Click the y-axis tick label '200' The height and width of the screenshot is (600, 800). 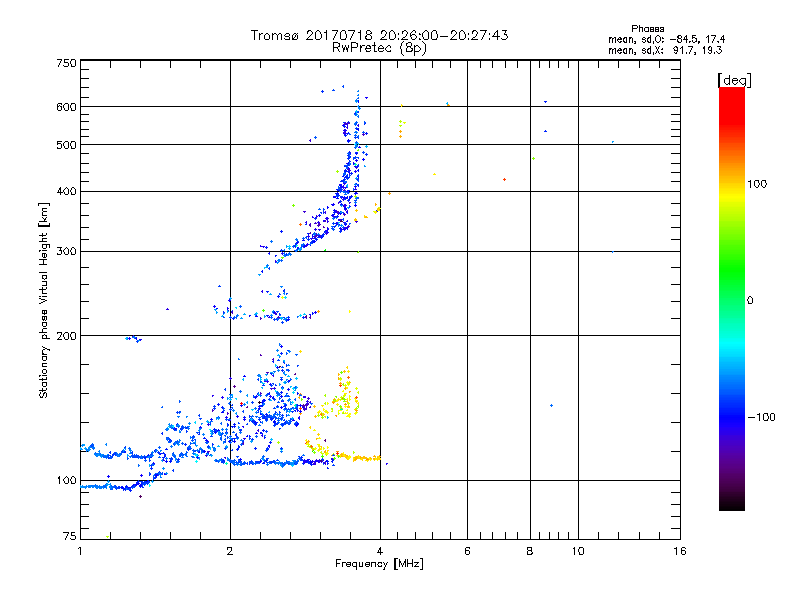coord(66,336)
